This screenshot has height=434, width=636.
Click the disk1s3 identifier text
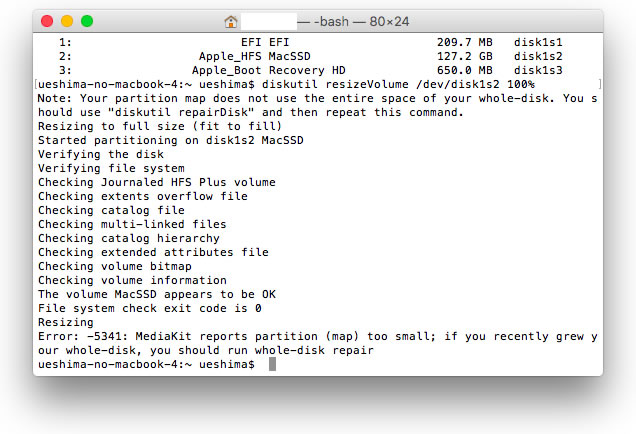[538, 70]
